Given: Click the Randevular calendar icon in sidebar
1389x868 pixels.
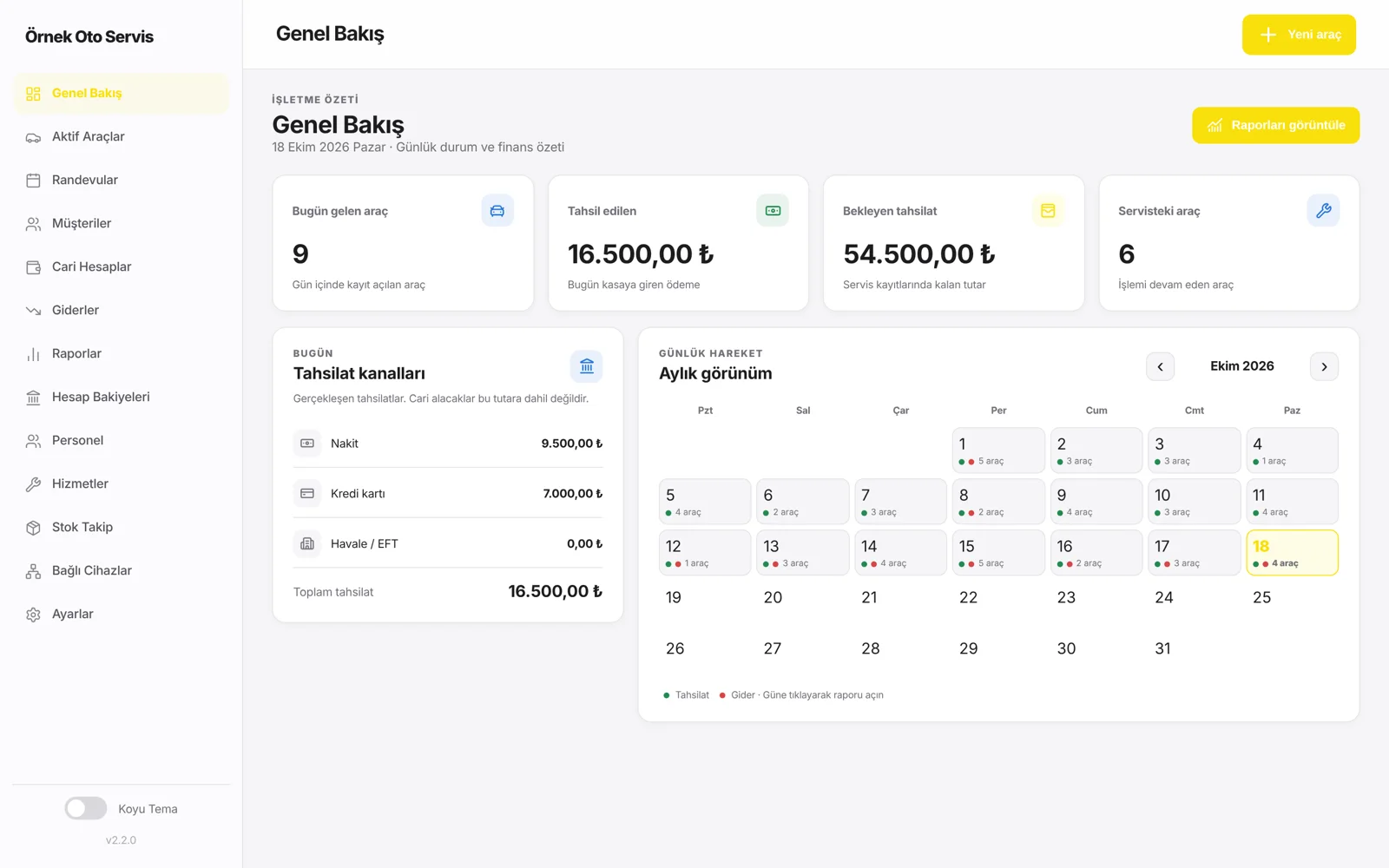Looking at the screenshot, I should pos(33,181).
